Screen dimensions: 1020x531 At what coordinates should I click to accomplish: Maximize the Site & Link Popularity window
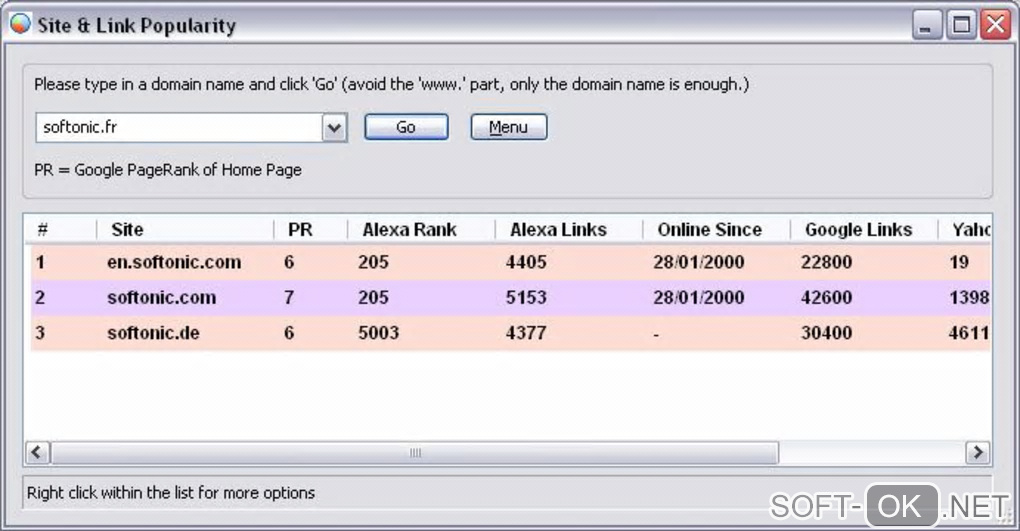961,25
